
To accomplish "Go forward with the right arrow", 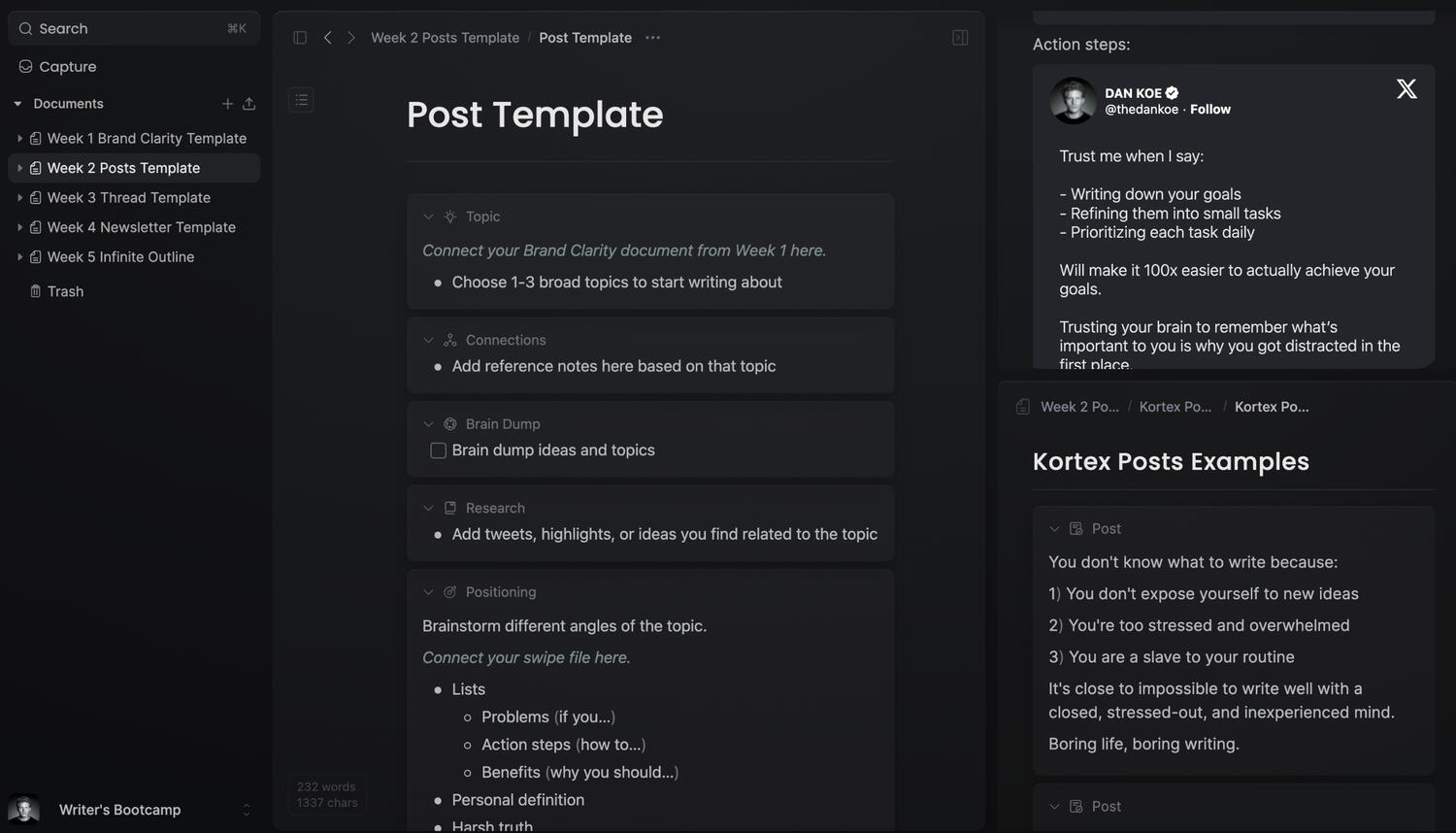I will tap(351, 38).
